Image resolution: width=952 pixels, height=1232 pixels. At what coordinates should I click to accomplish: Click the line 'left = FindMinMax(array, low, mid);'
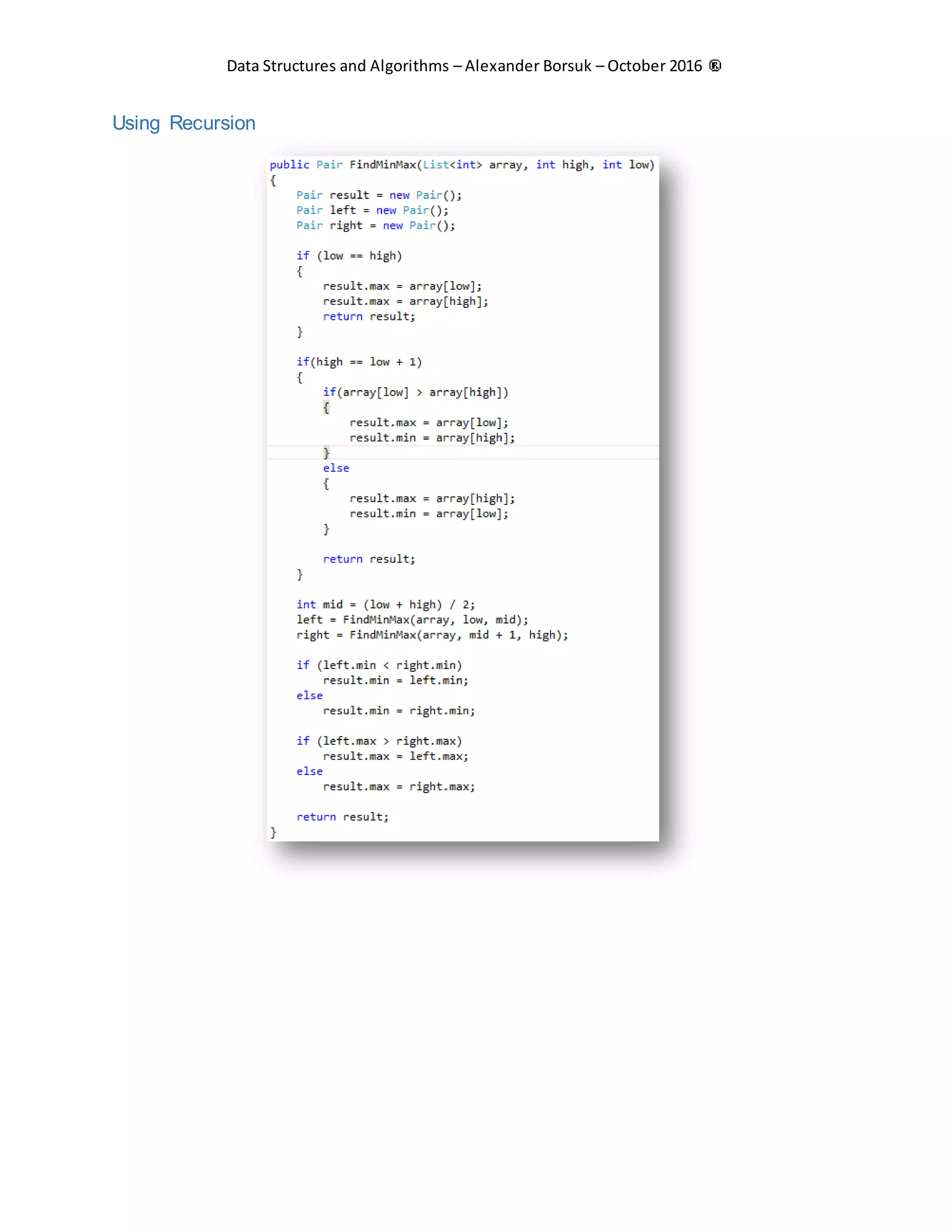pyautogui.click(x=412, y=620)
